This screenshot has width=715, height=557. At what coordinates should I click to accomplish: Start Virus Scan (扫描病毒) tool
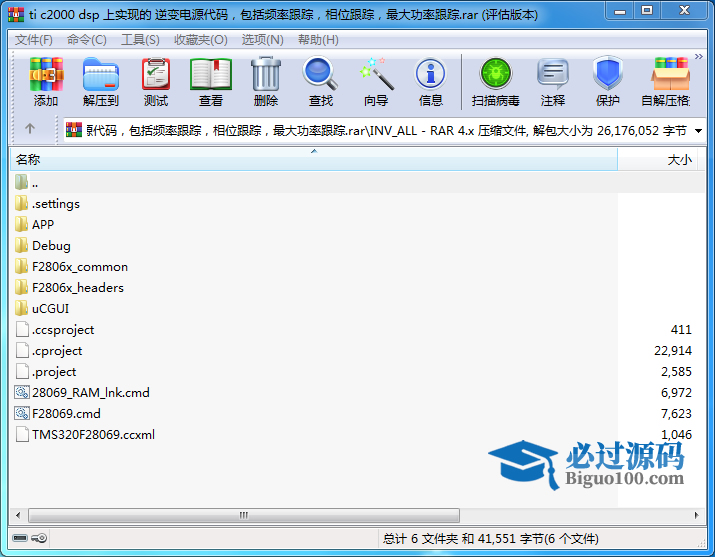(x=495, y=81)
